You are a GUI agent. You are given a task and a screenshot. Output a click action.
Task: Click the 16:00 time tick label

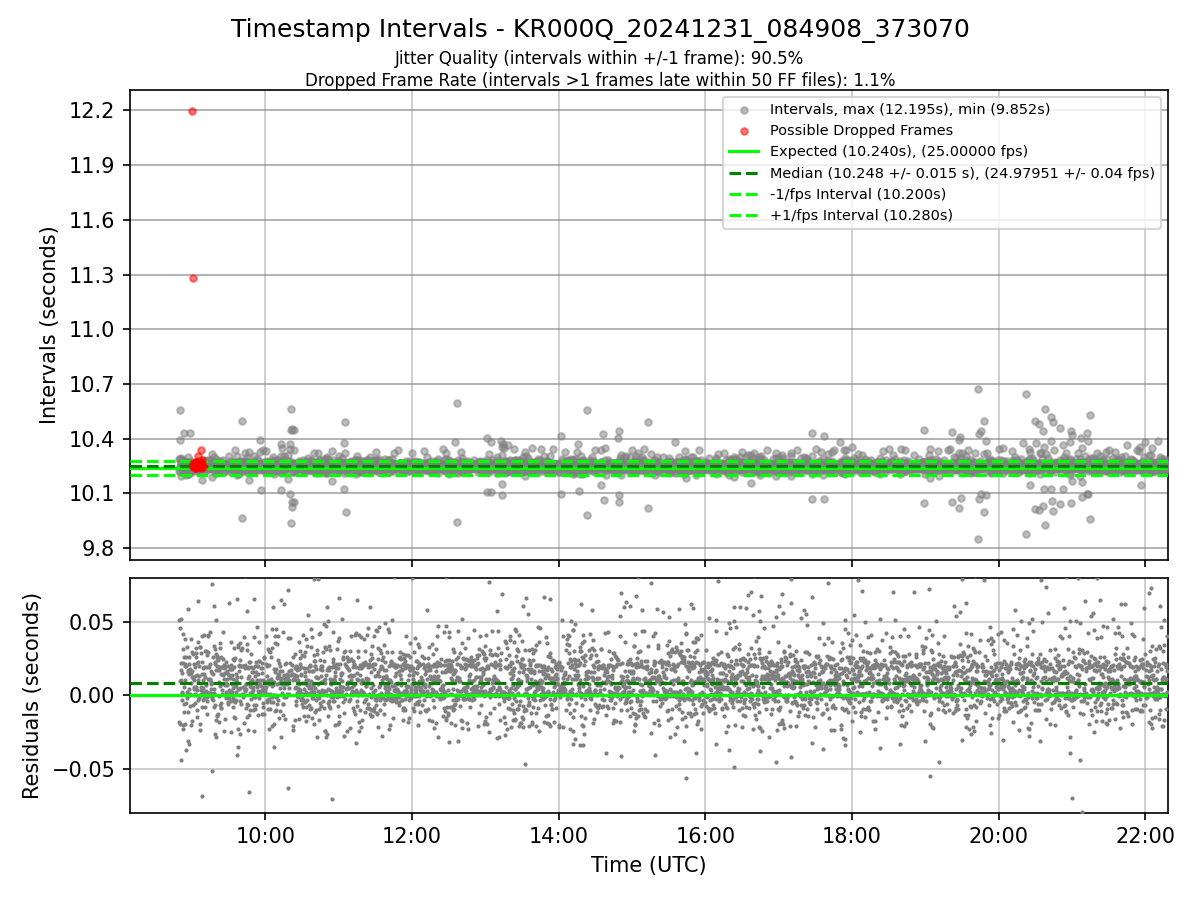pos(705,835)
